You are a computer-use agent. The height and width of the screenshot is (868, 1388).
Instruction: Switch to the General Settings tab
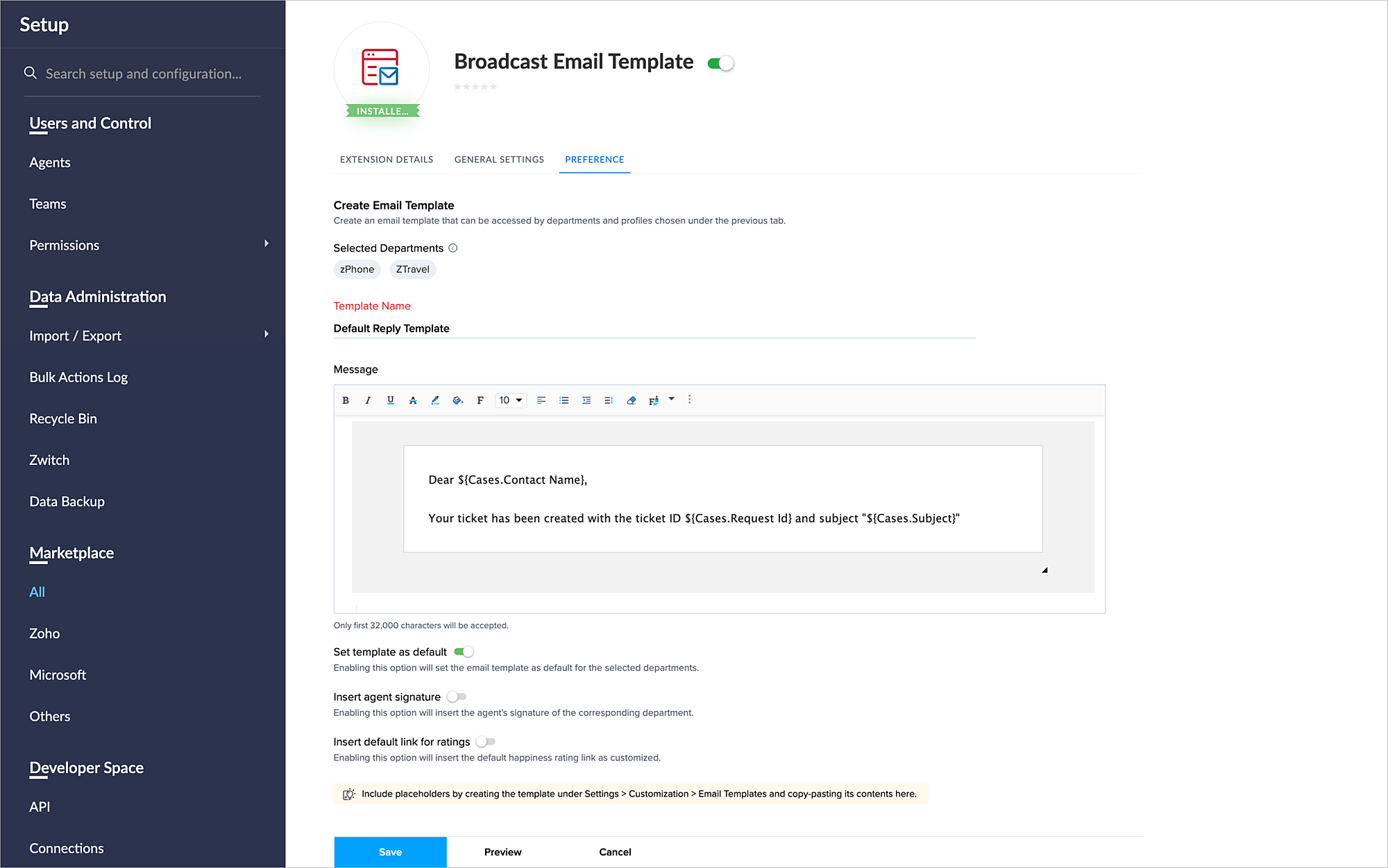(499, 160)
